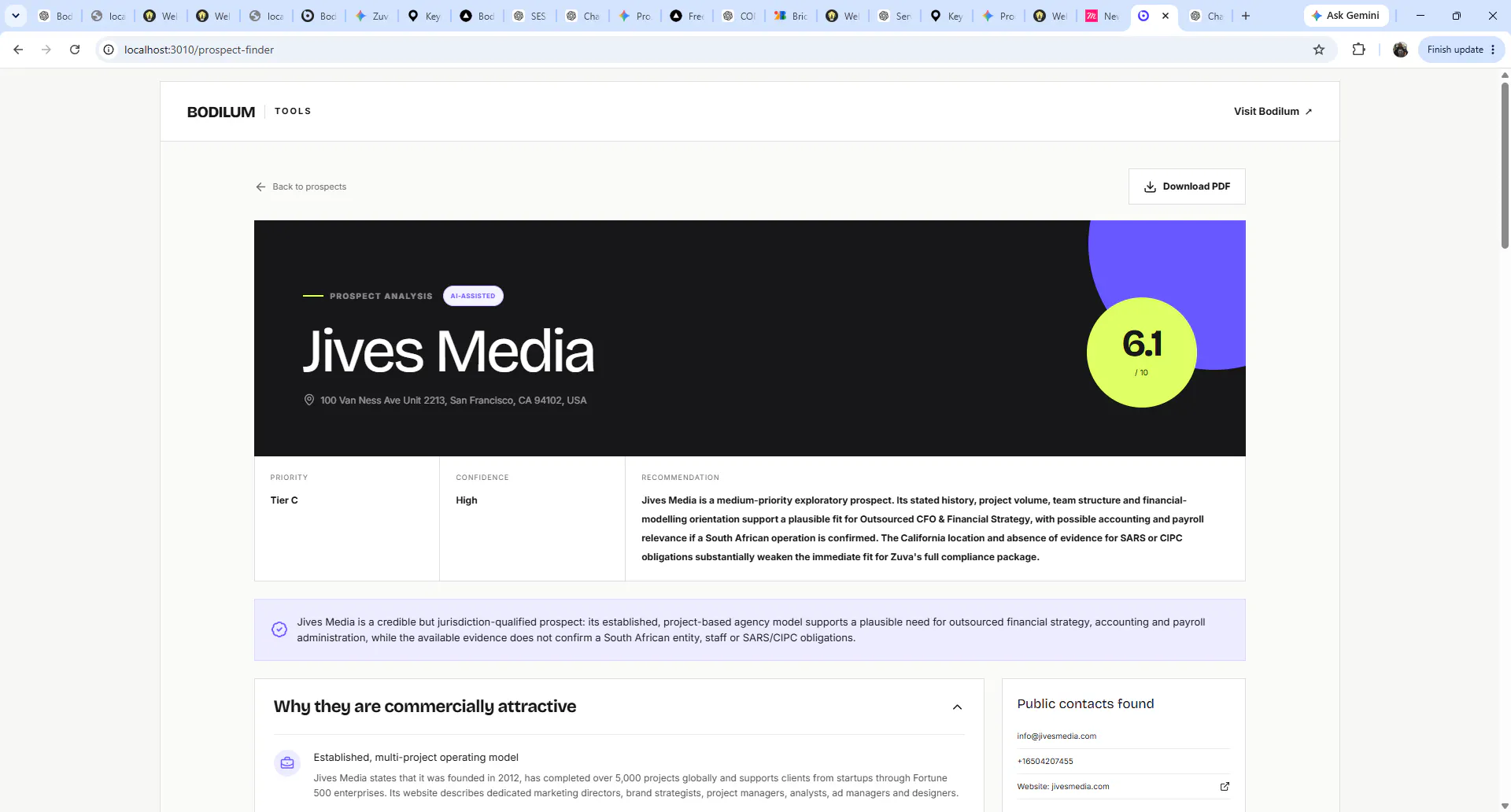Click the briefcase icon beside operating model

(287, 763)
